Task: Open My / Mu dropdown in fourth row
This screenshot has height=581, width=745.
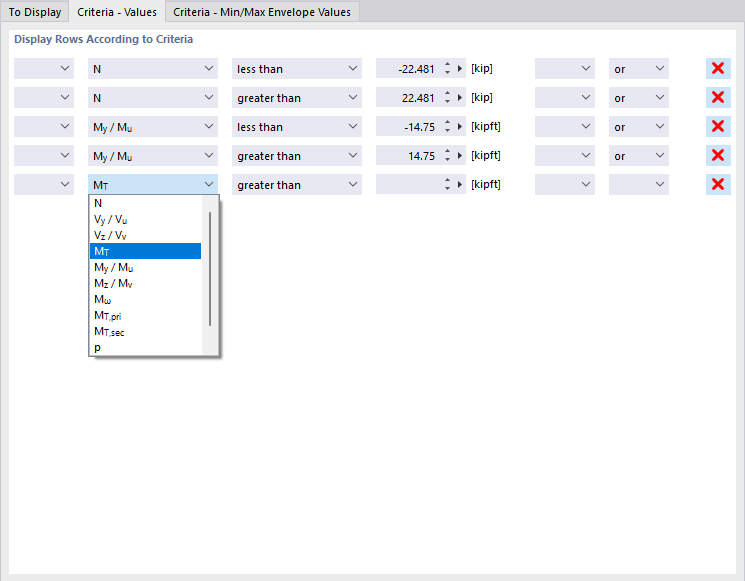Action: pyautogui.click(x=153, y=155)
